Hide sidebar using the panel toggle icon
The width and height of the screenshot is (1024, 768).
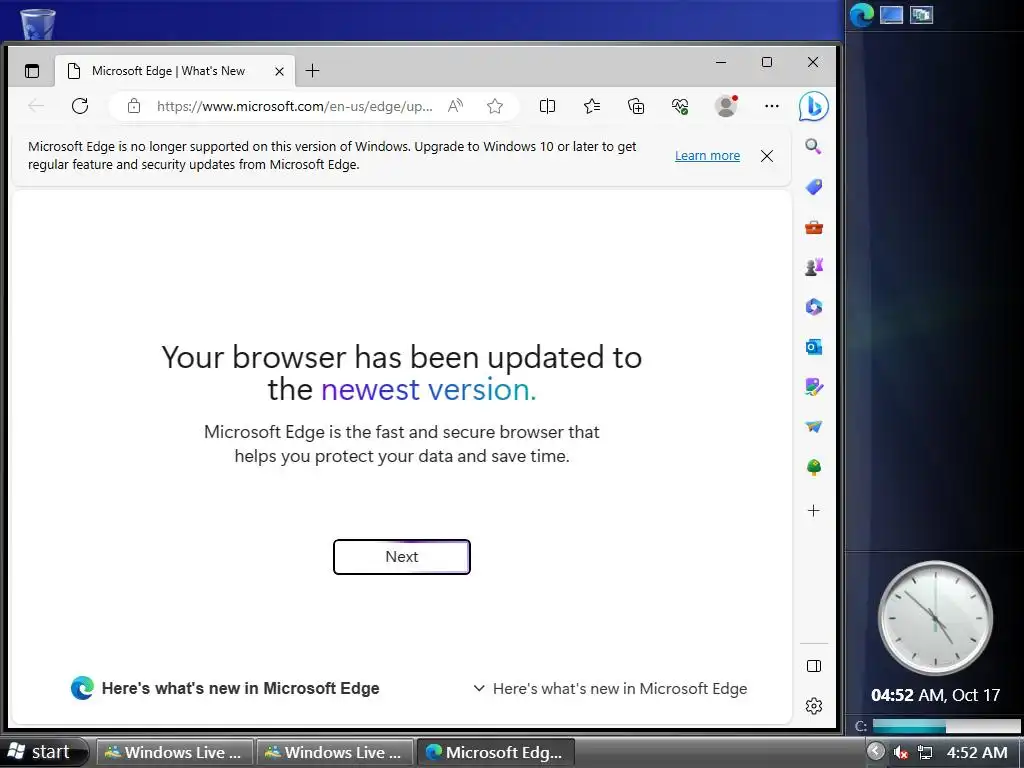(814, 666)
